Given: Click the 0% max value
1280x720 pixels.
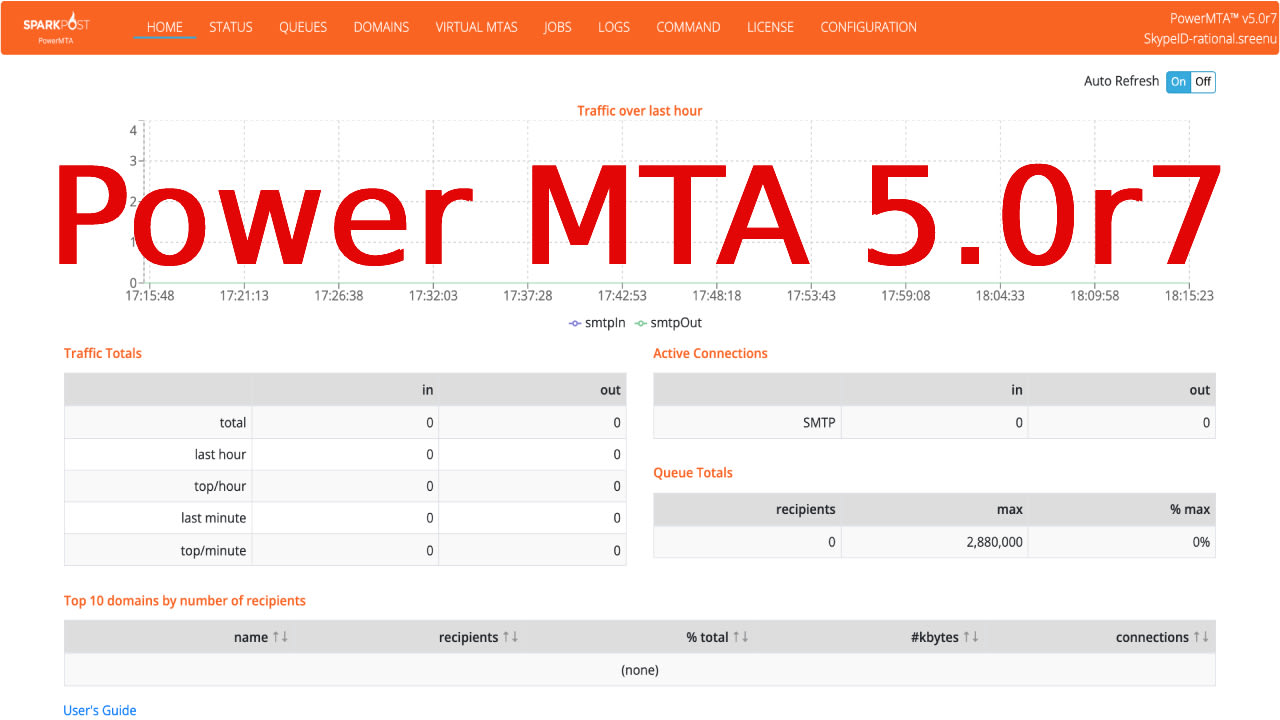Looking at the screenshot, I should coord(1201,542).
